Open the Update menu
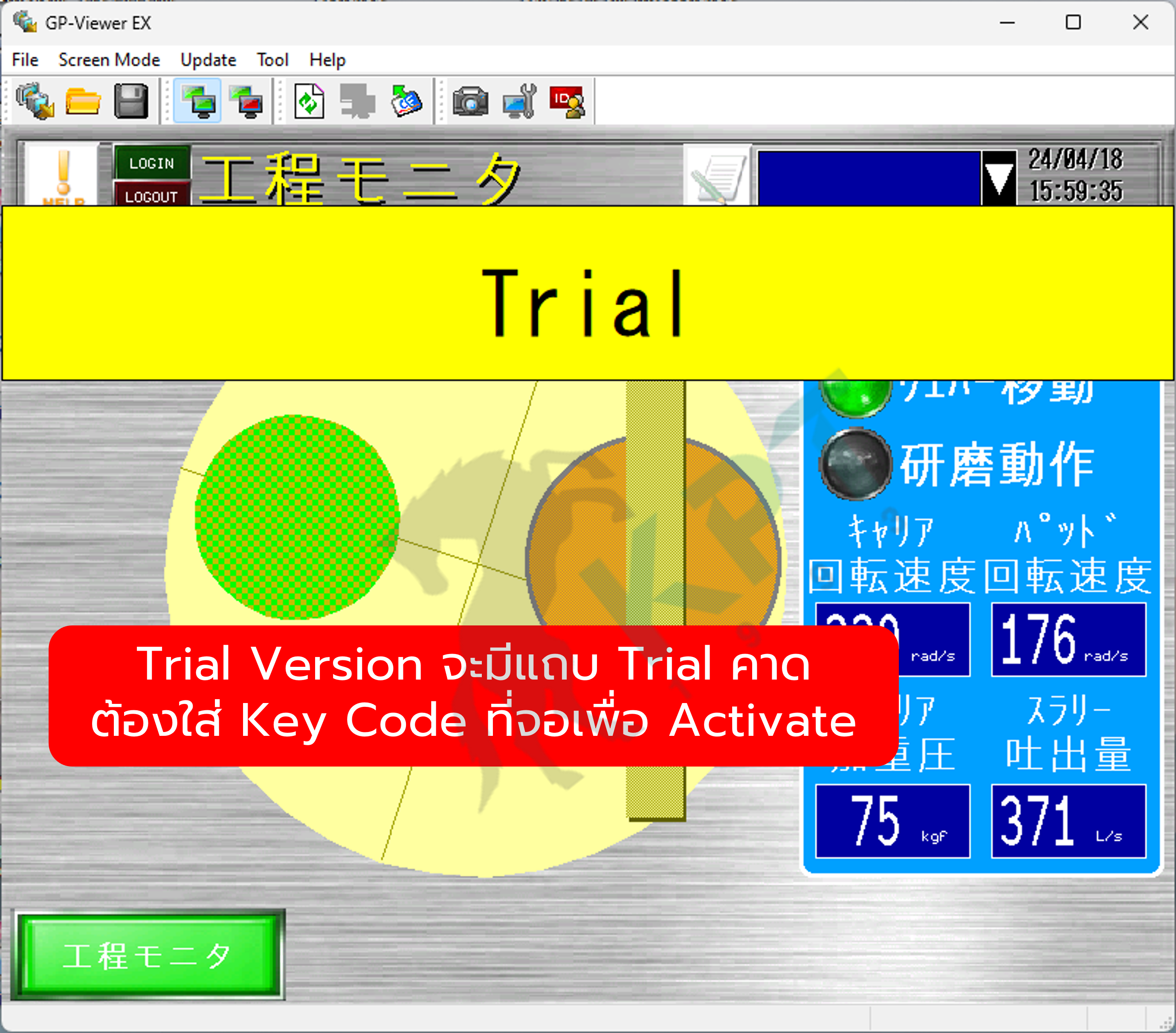 click(x=208, y=60)
